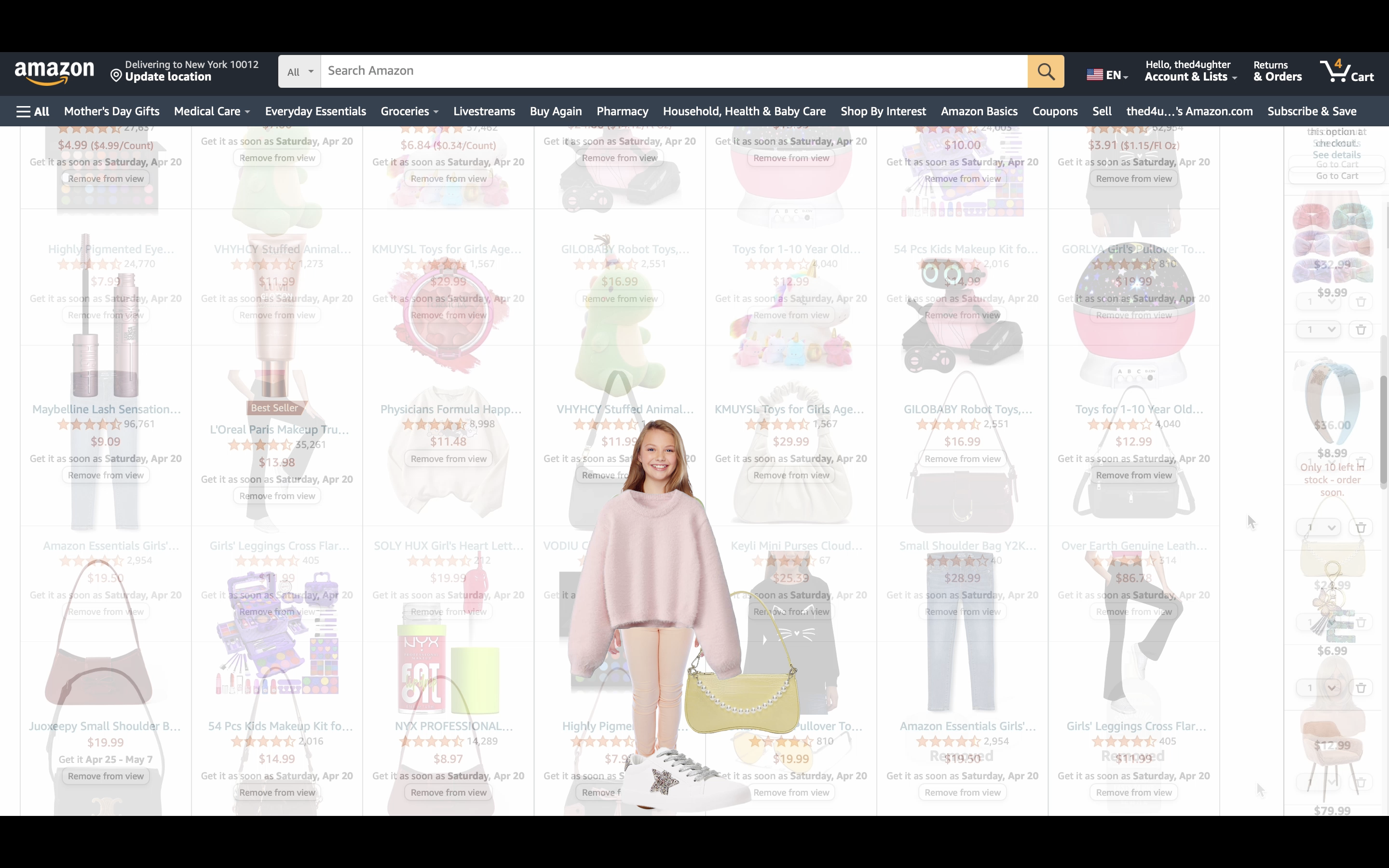1389x868 pixels.
Task: Click the Go to Cart button
Action: pos(1336,176)
